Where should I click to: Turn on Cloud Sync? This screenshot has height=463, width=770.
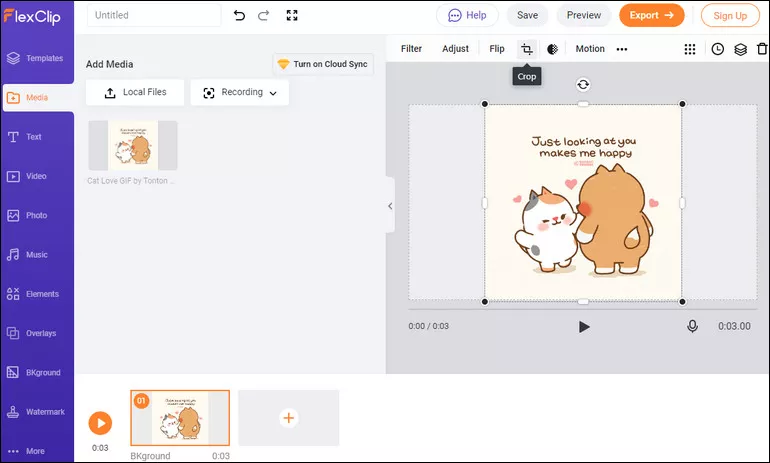[x=323, y=64]
